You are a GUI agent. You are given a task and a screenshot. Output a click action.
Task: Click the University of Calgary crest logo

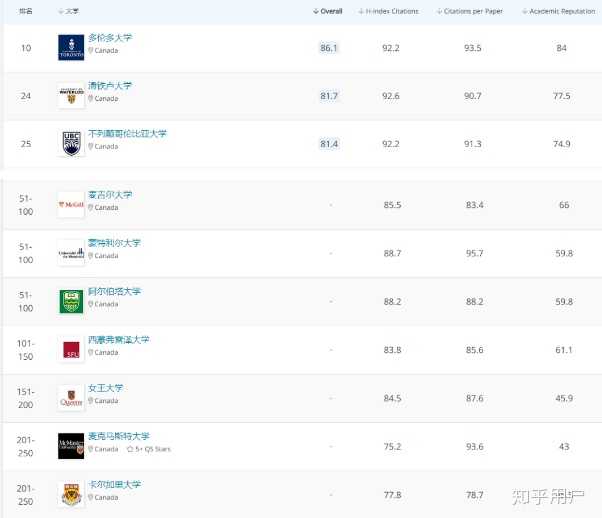pyautogui.click(x=71, y=494)
